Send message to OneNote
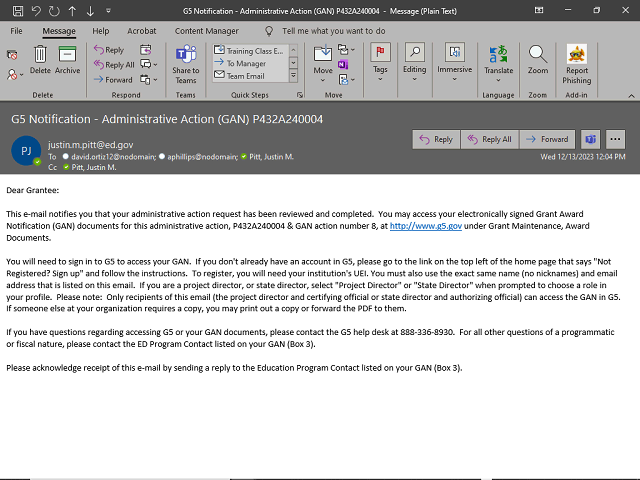This screenshot has height=480, width=640. point(343,64)
